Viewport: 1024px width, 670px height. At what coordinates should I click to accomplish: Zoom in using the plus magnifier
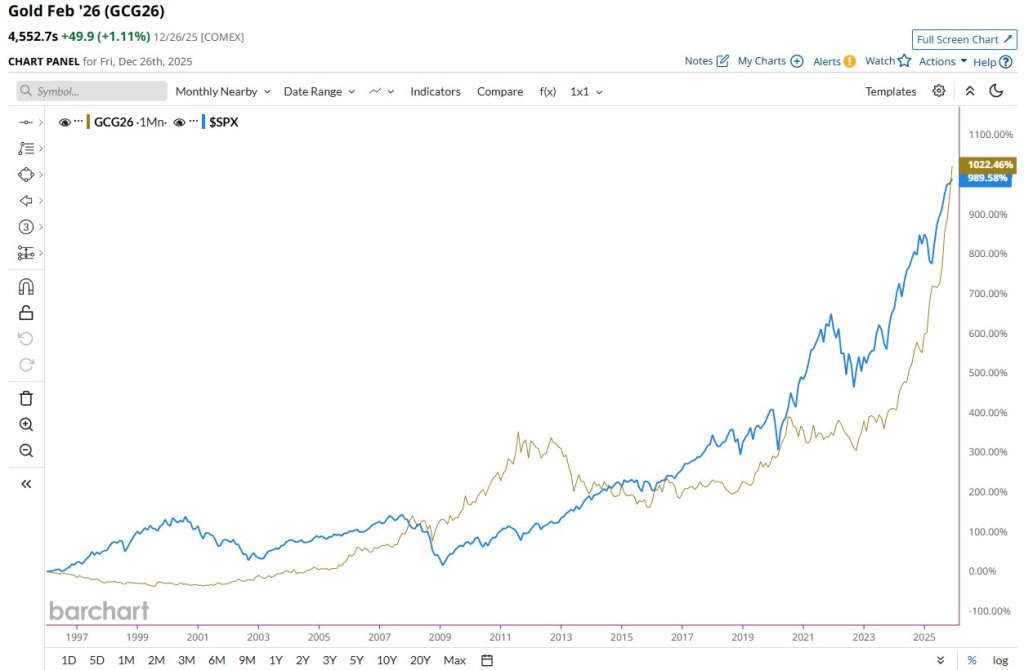(x=27, y=424)
